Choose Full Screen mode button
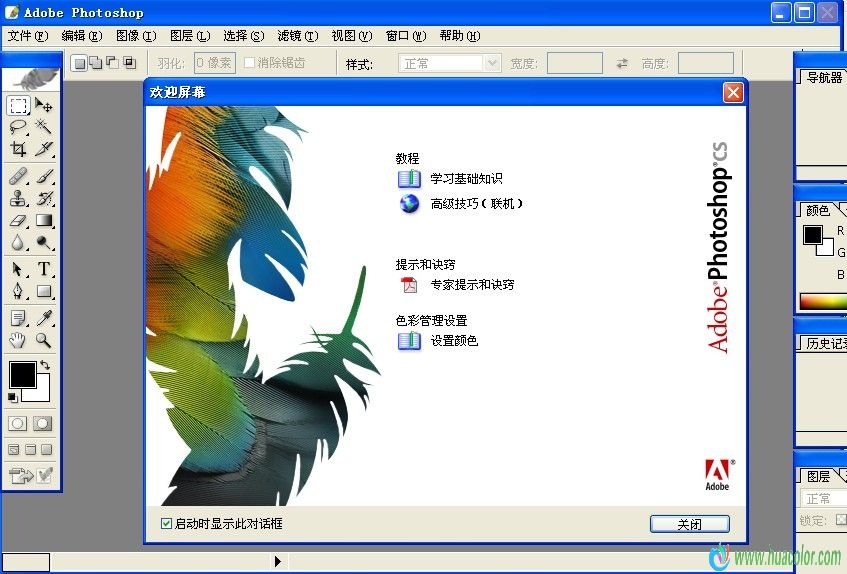 [47, 449]
